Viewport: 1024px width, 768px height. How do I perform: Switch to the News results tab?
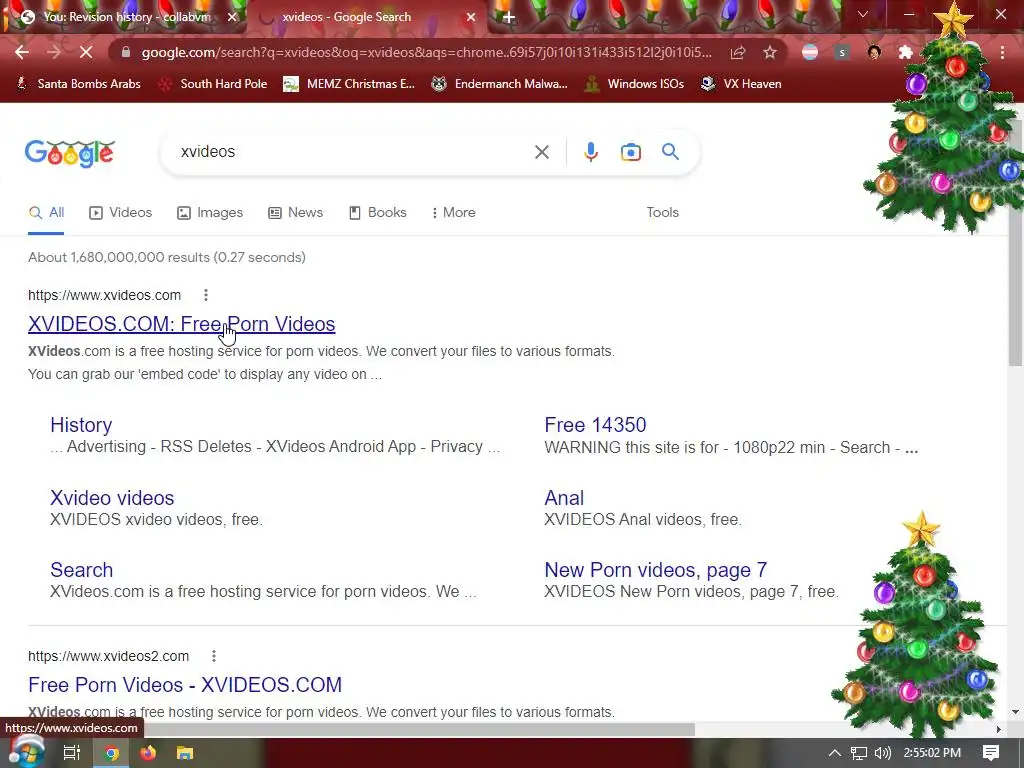point(296,212)
